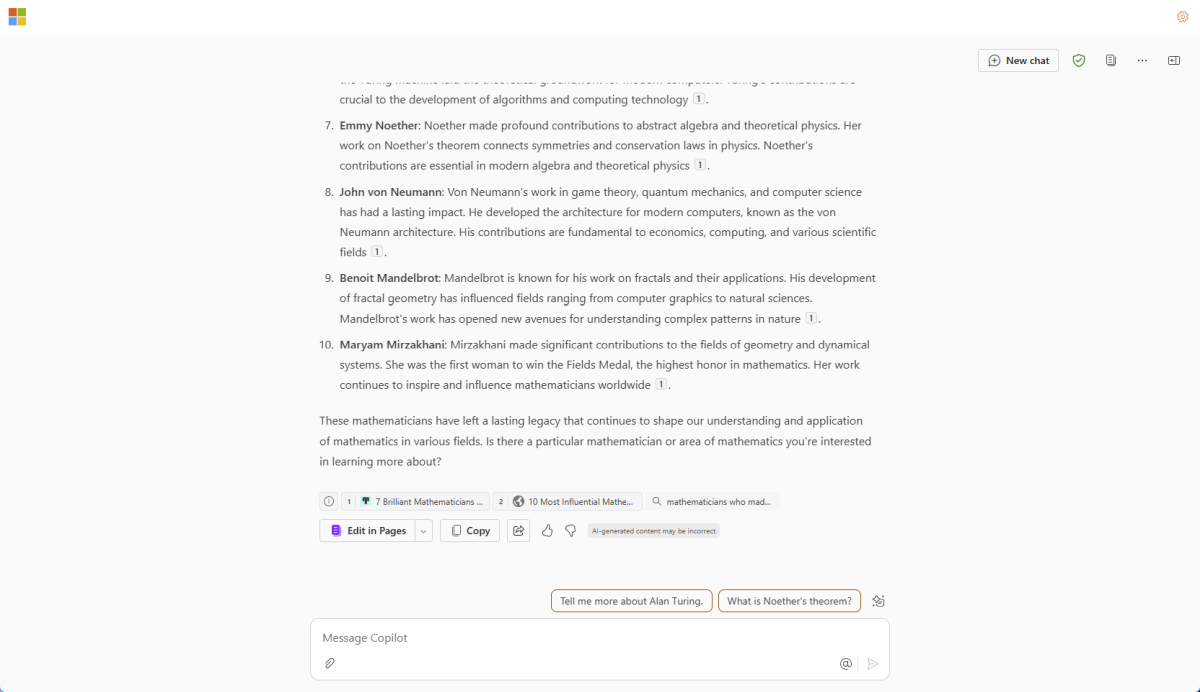Give the response a thumbs up
The image size is (1200, 692).
[547, 531]
